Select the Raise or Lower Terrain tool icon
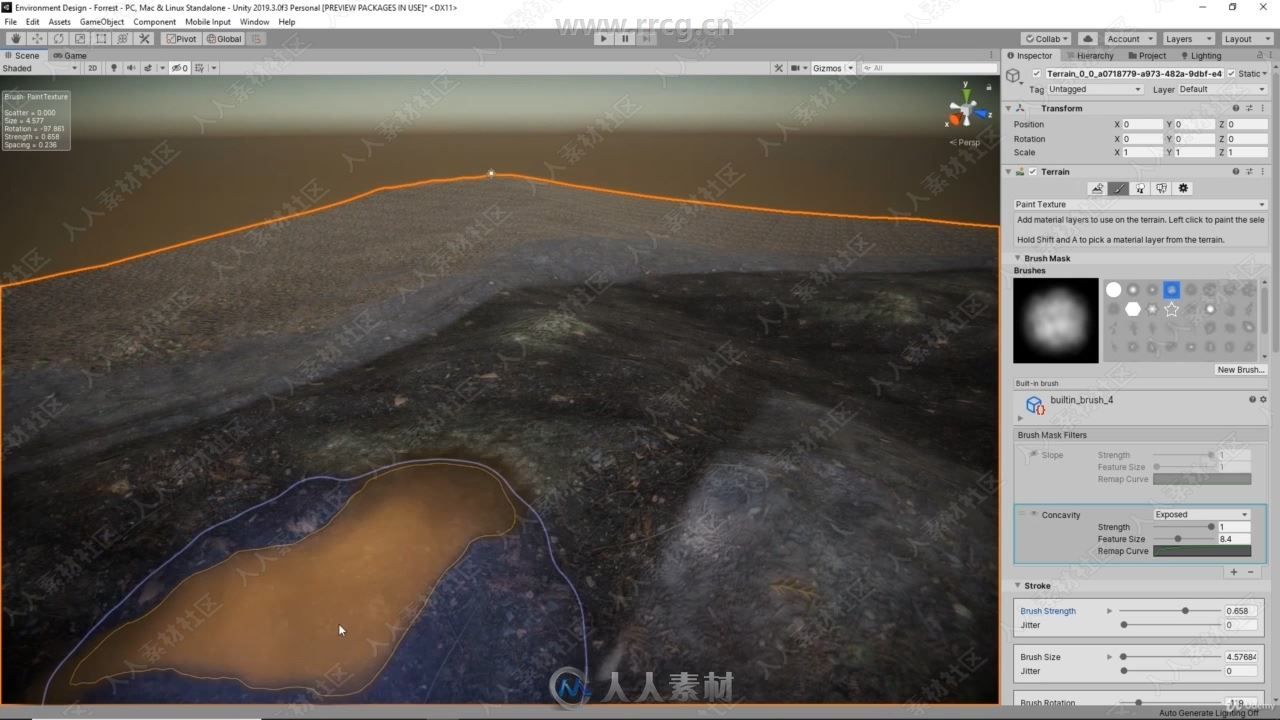The width and height of the screenshot is (1280, 720). click(1097, 188)
